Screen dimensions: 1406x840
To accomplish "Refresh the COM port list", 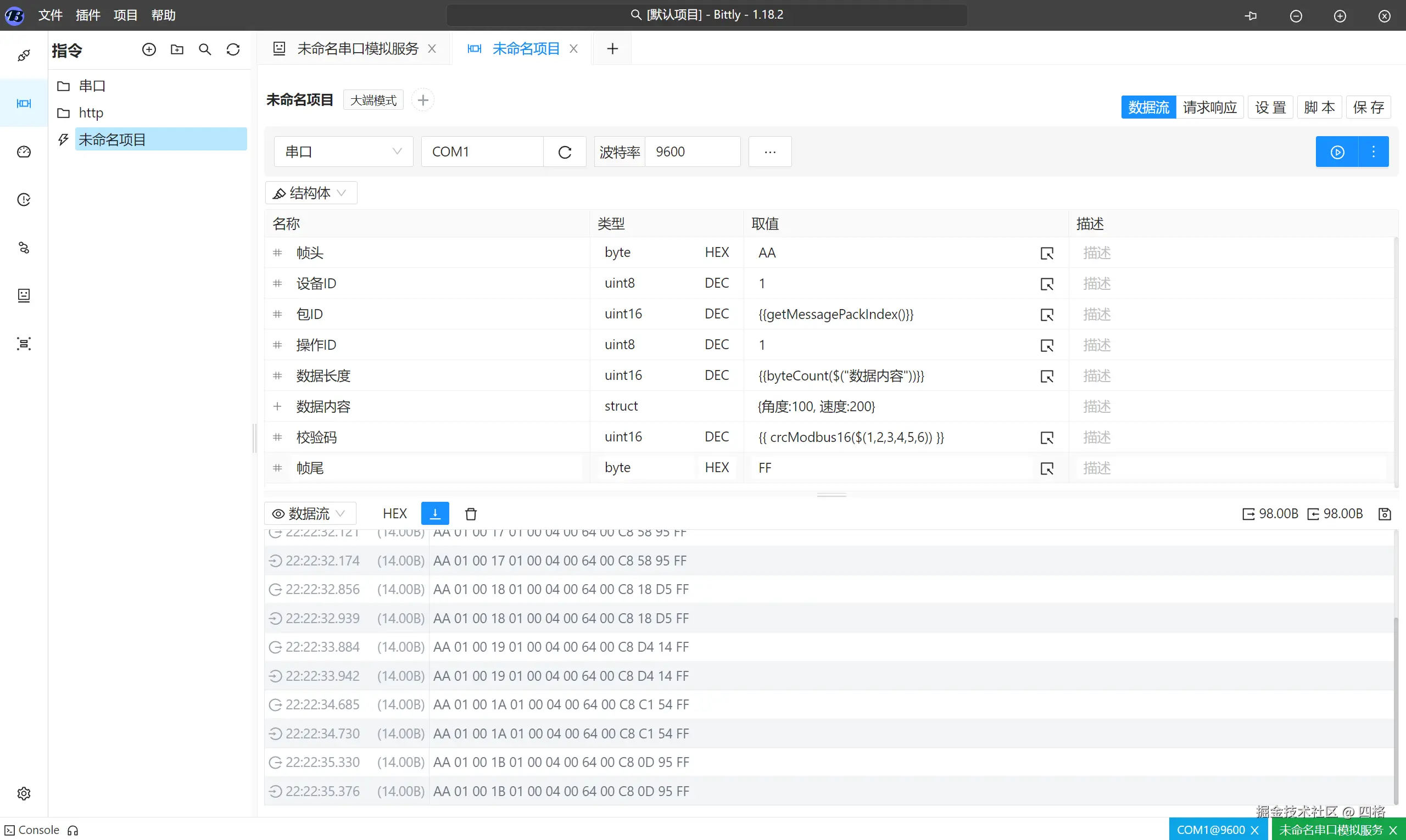I will coord(565,152).
